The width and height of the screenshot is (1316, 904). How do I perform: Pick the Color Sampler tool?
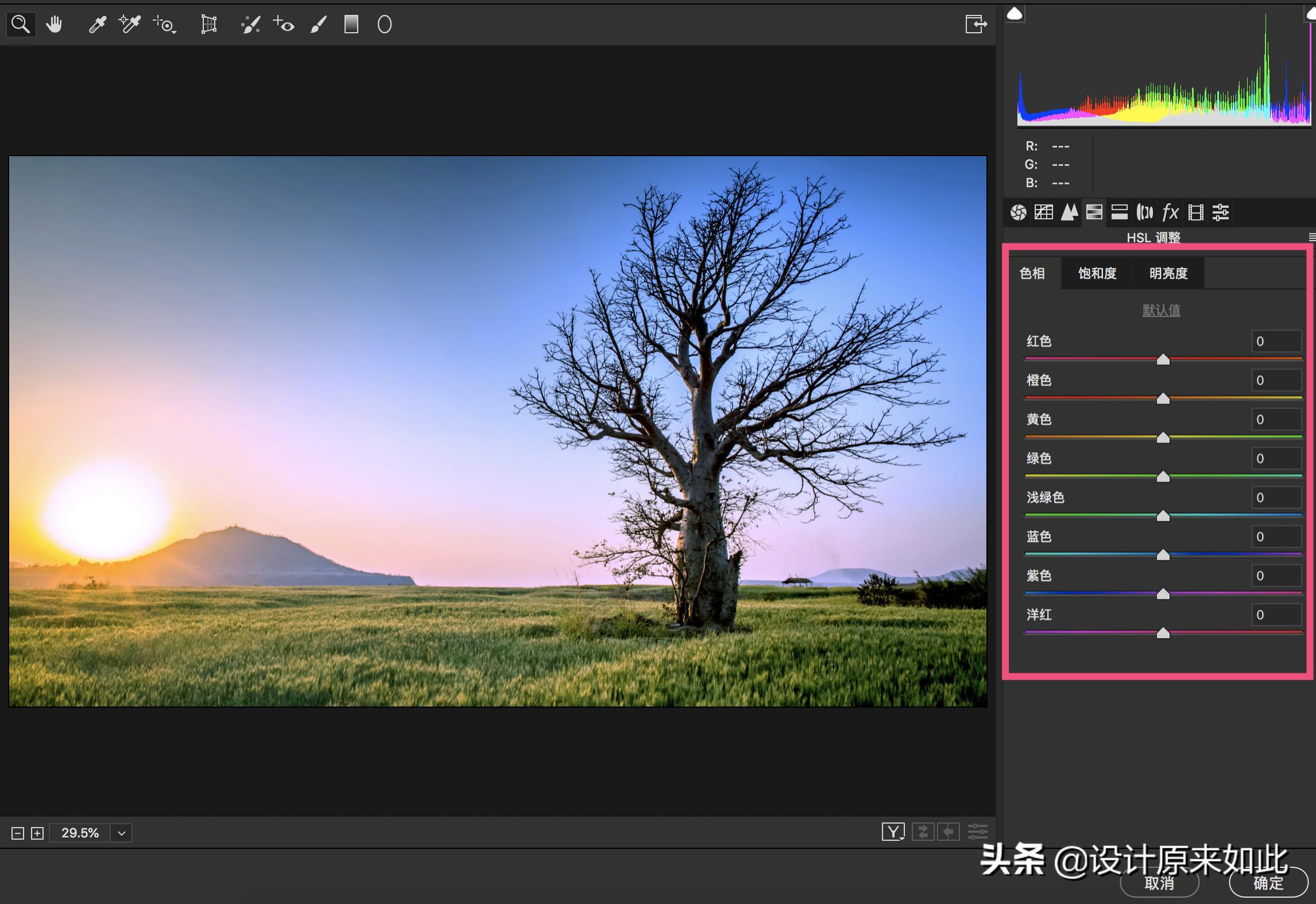130,24
